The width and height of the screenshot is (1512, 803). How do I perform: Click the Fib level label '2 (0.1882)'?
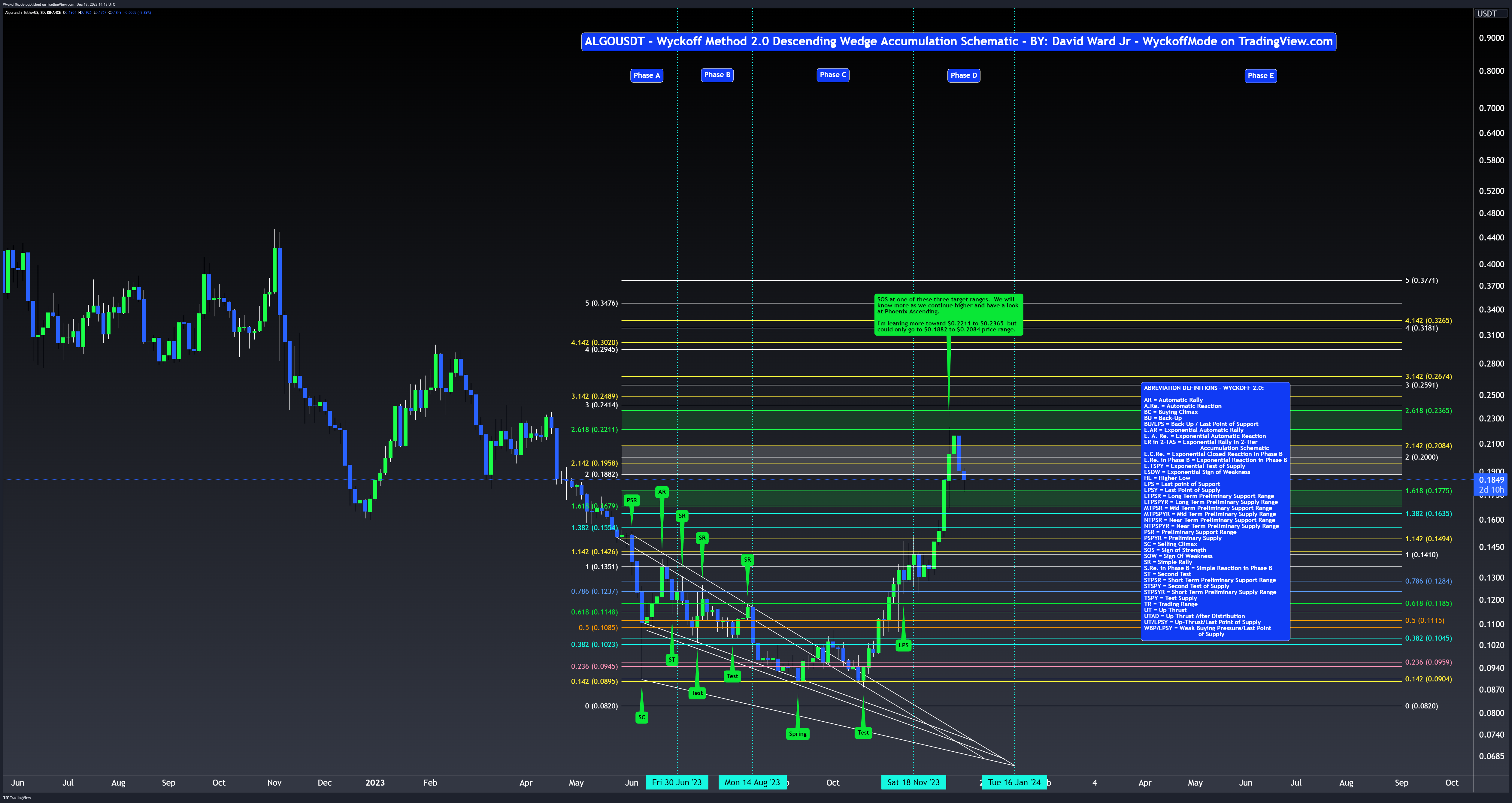601,474
